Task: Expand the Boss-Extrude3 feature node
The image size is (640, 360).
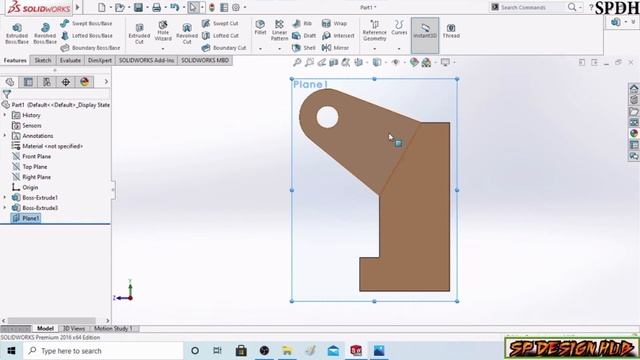Action: coord(5,208)
